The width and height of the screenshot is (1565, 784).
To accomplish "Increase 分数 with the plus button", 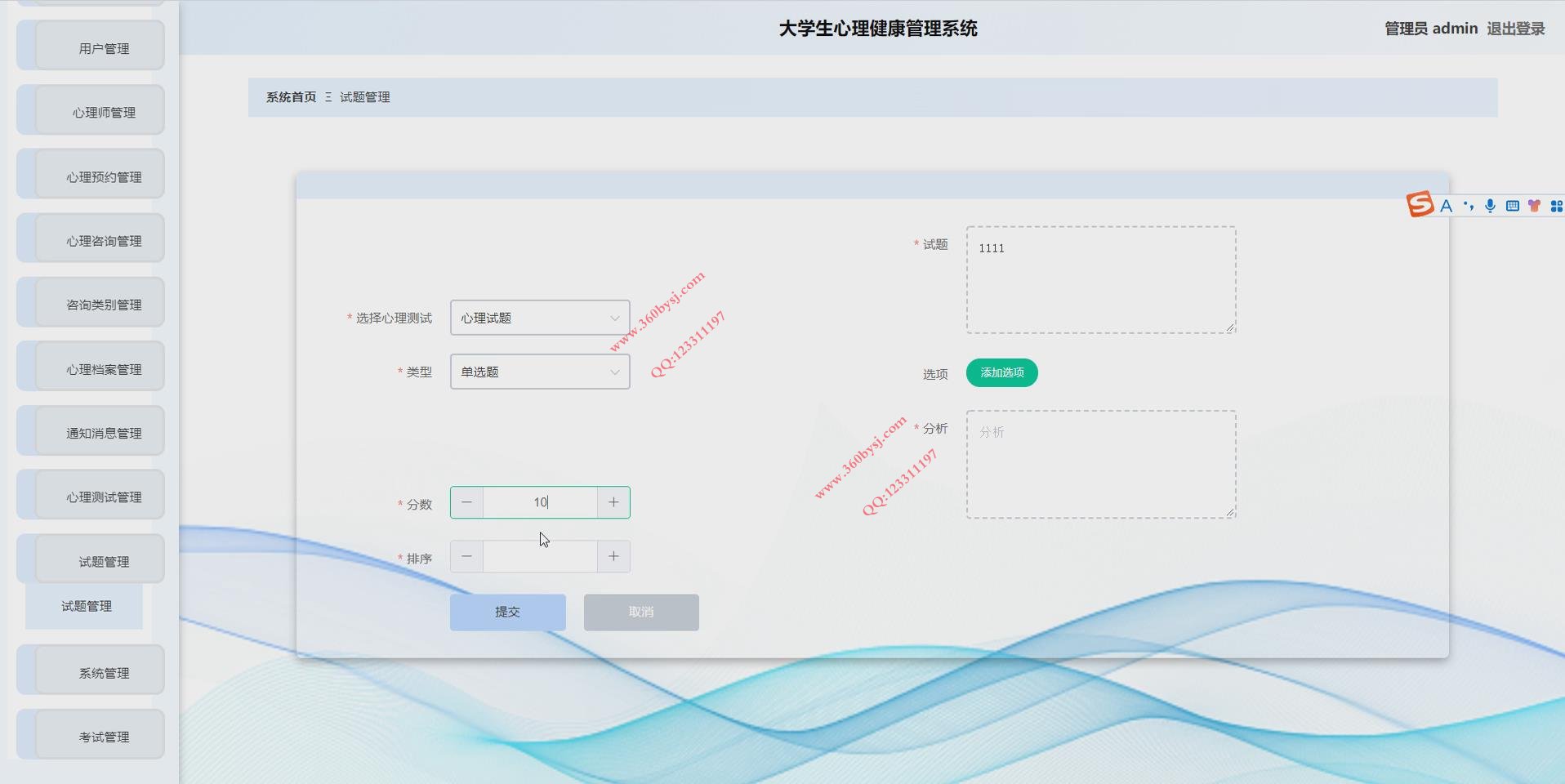I will click(613, 502).
